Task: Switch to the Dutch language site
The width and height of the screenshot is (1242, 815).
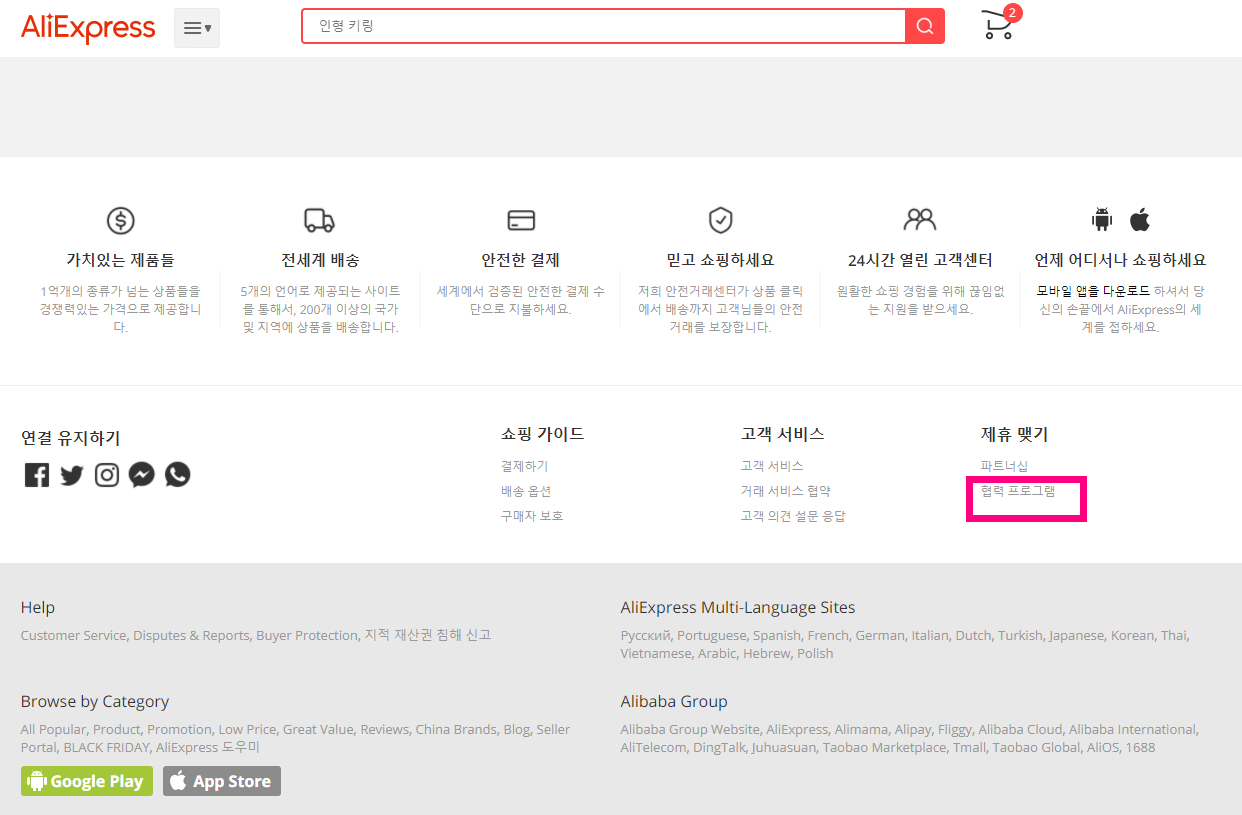Action: pos(973,635)
